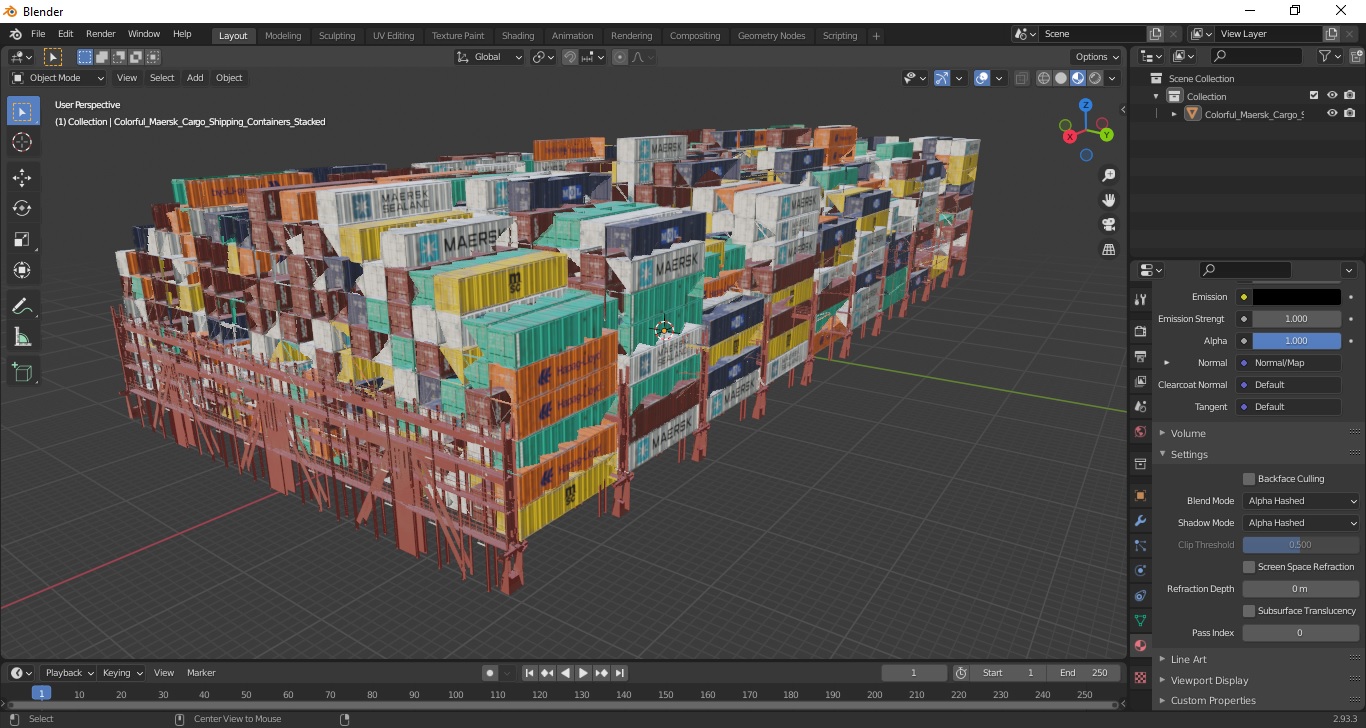Open the Render menu
The image size is (1366, 728).
pyautogui.click(x=100, y=34)
